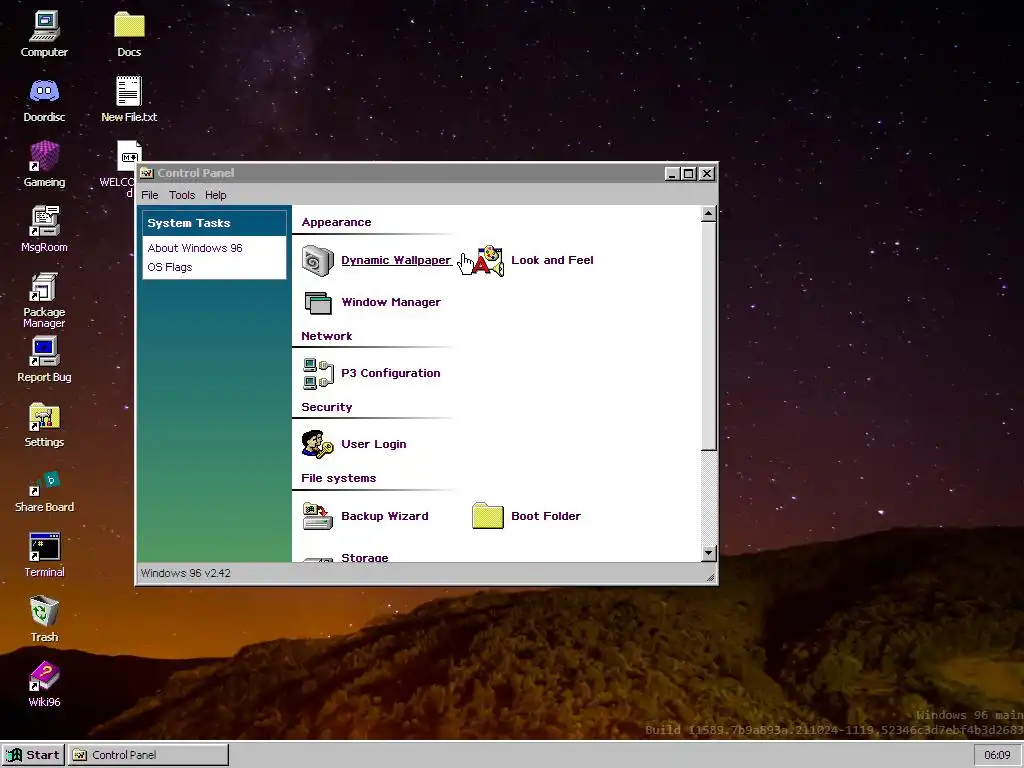Open the Look and Feel text label
1024x768 pixels.
[x=552, y=260]
